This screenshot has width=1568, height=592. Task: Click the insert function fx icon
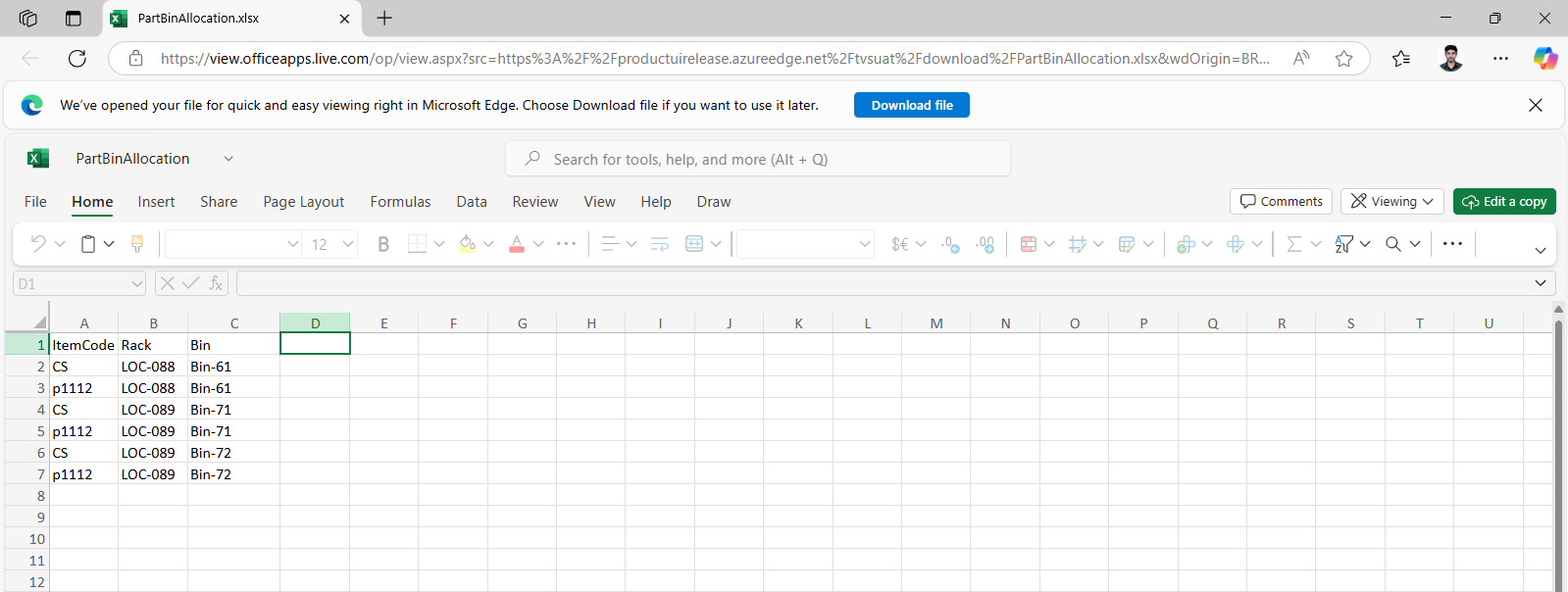click(x=216, y=283)
